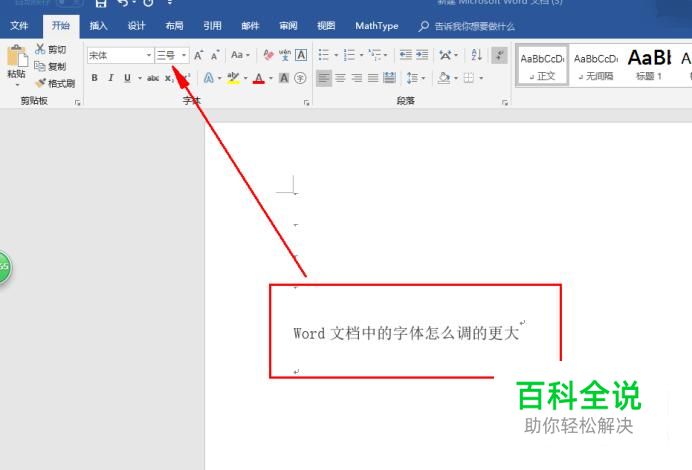The image size is (692, 470).
Task: Place cursor in text 'Word 文档中的字体怎么调的更大'
Action: [406, 333]
